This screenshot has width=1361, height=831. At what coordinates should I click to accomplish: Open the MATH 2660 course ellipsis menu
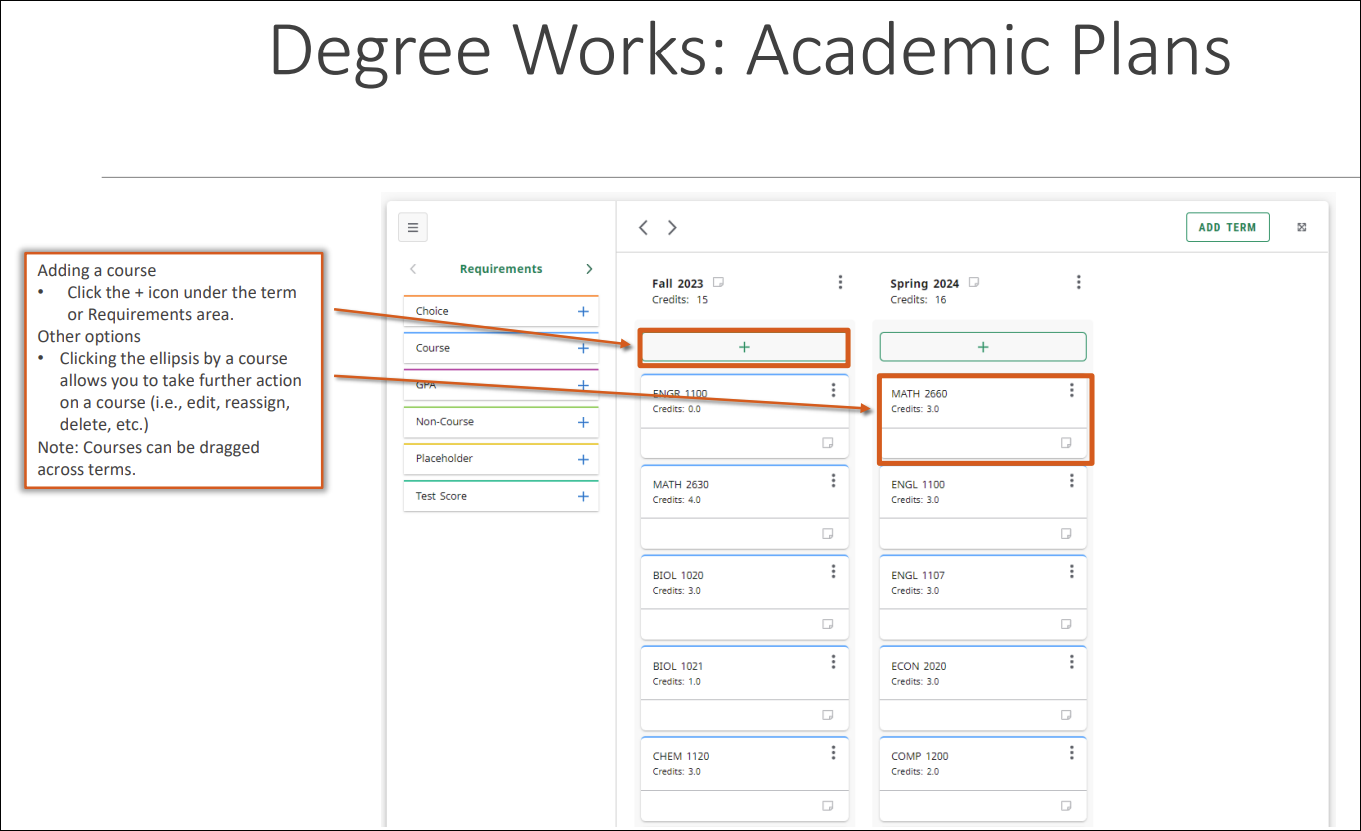coord(1072,390)
